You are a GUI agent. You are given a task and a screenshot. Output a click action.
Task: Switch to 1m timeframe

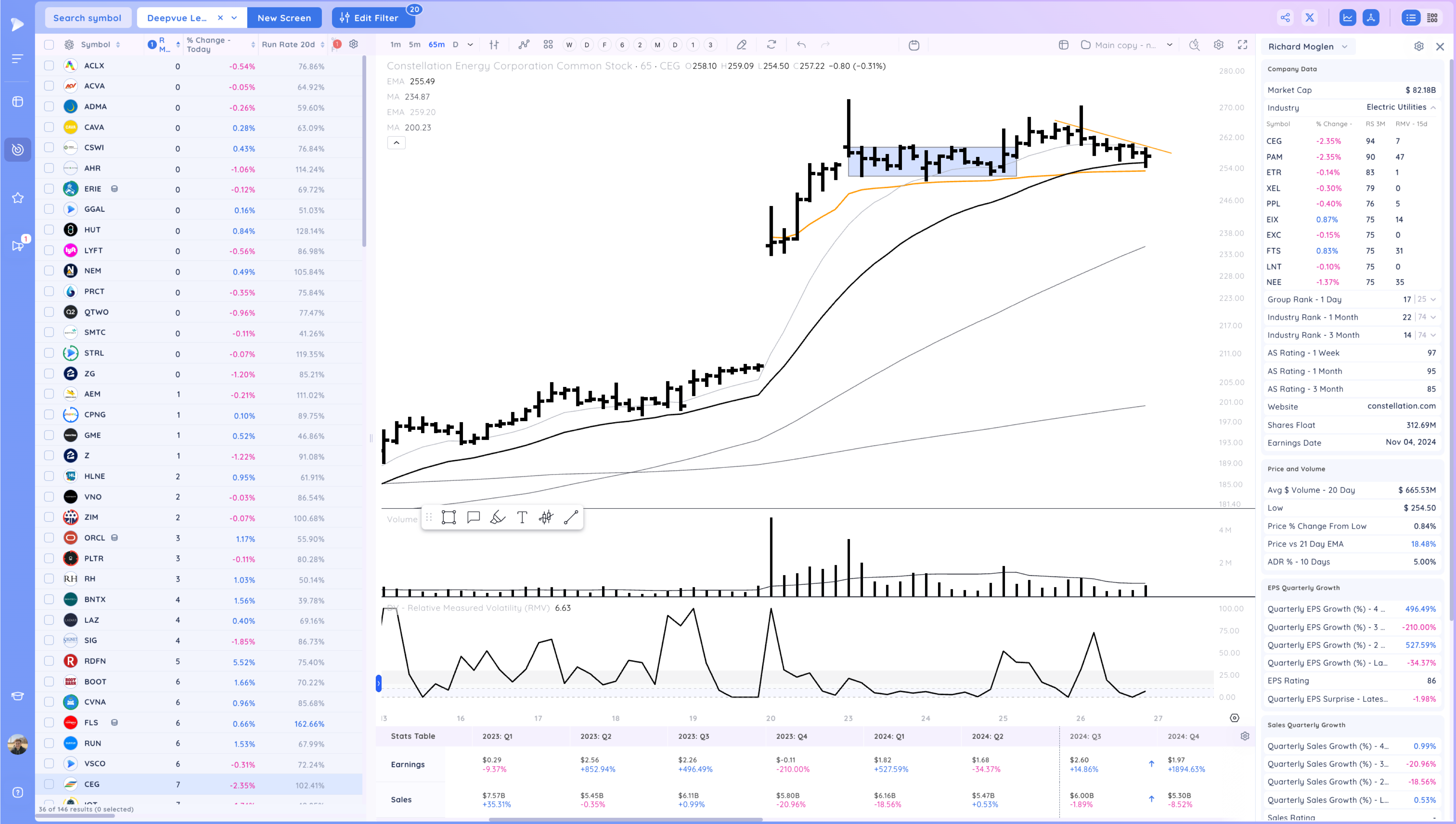[x=396, y=45]
